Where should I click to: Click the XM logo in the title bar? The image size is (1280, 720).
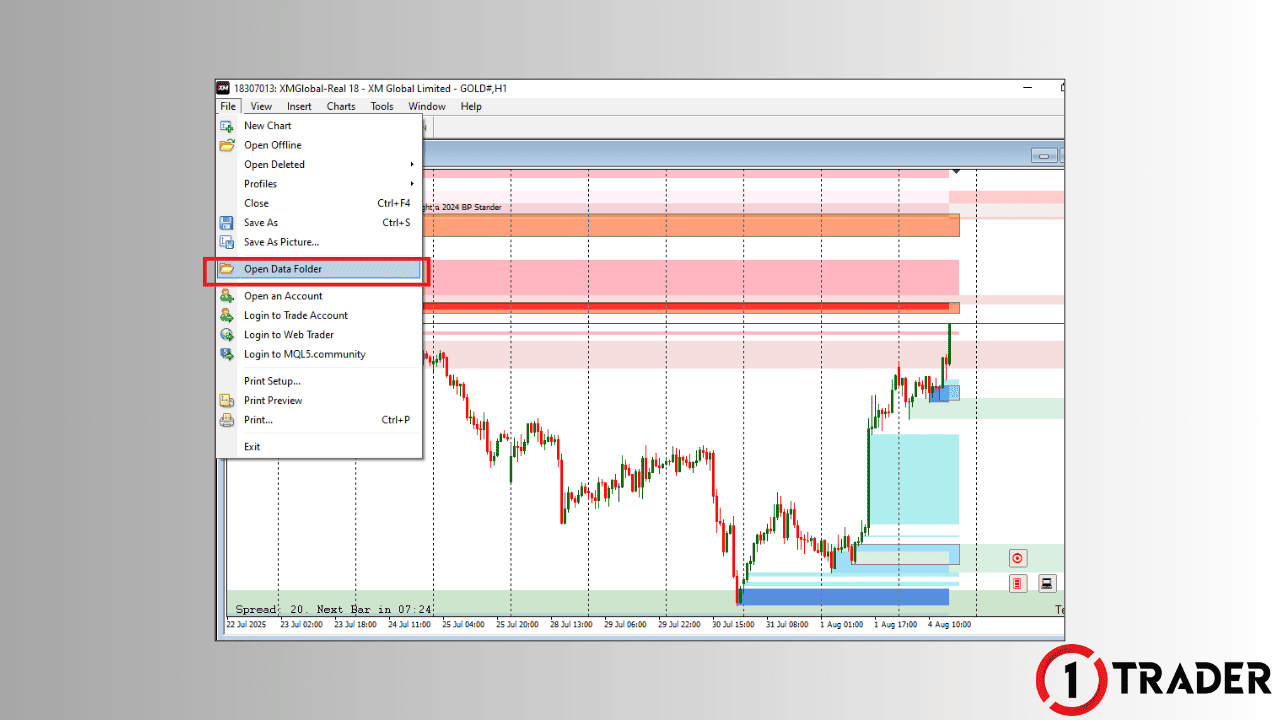[x=223, y=88]
